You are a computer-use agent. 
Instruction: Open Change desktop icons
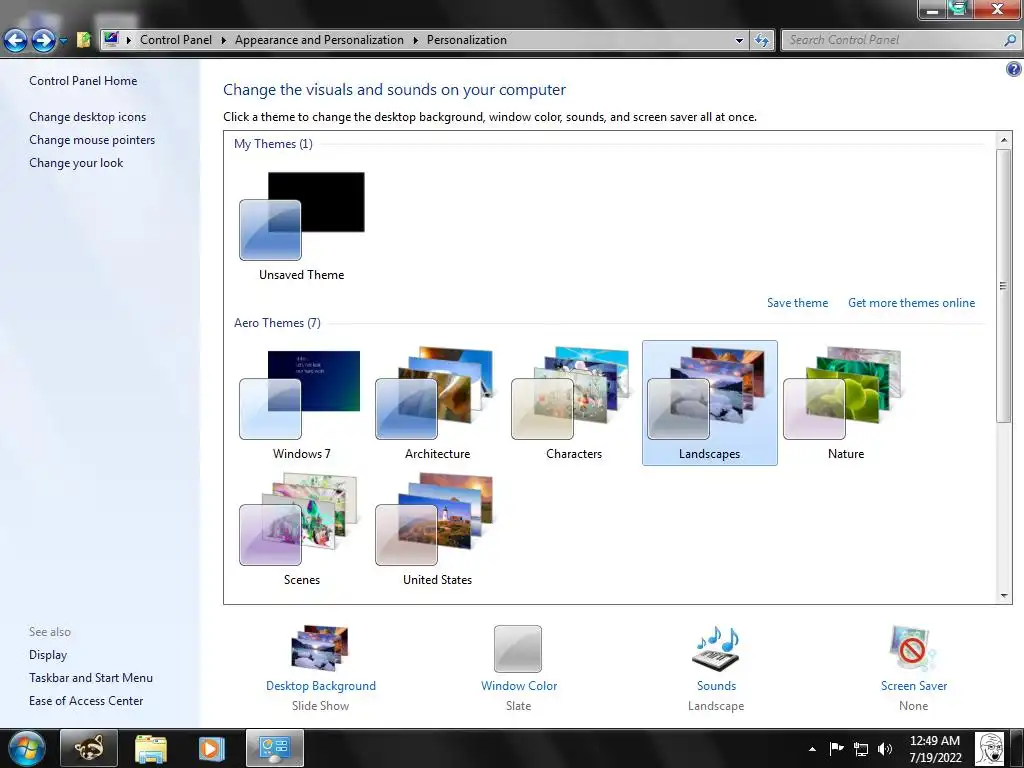88,117
